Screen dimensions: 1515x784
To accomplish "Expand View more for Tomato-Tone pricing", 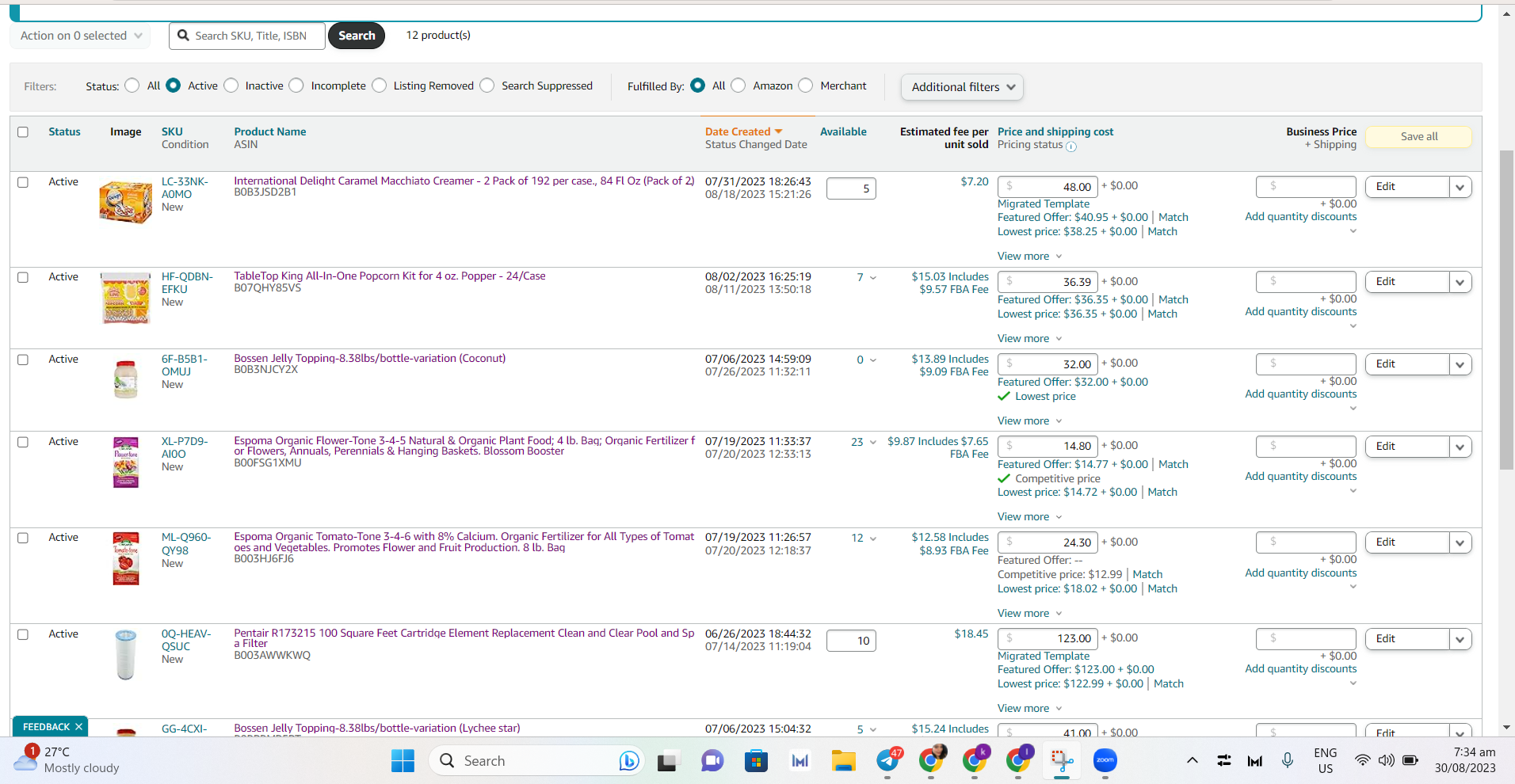I will tap(1029, 613).
